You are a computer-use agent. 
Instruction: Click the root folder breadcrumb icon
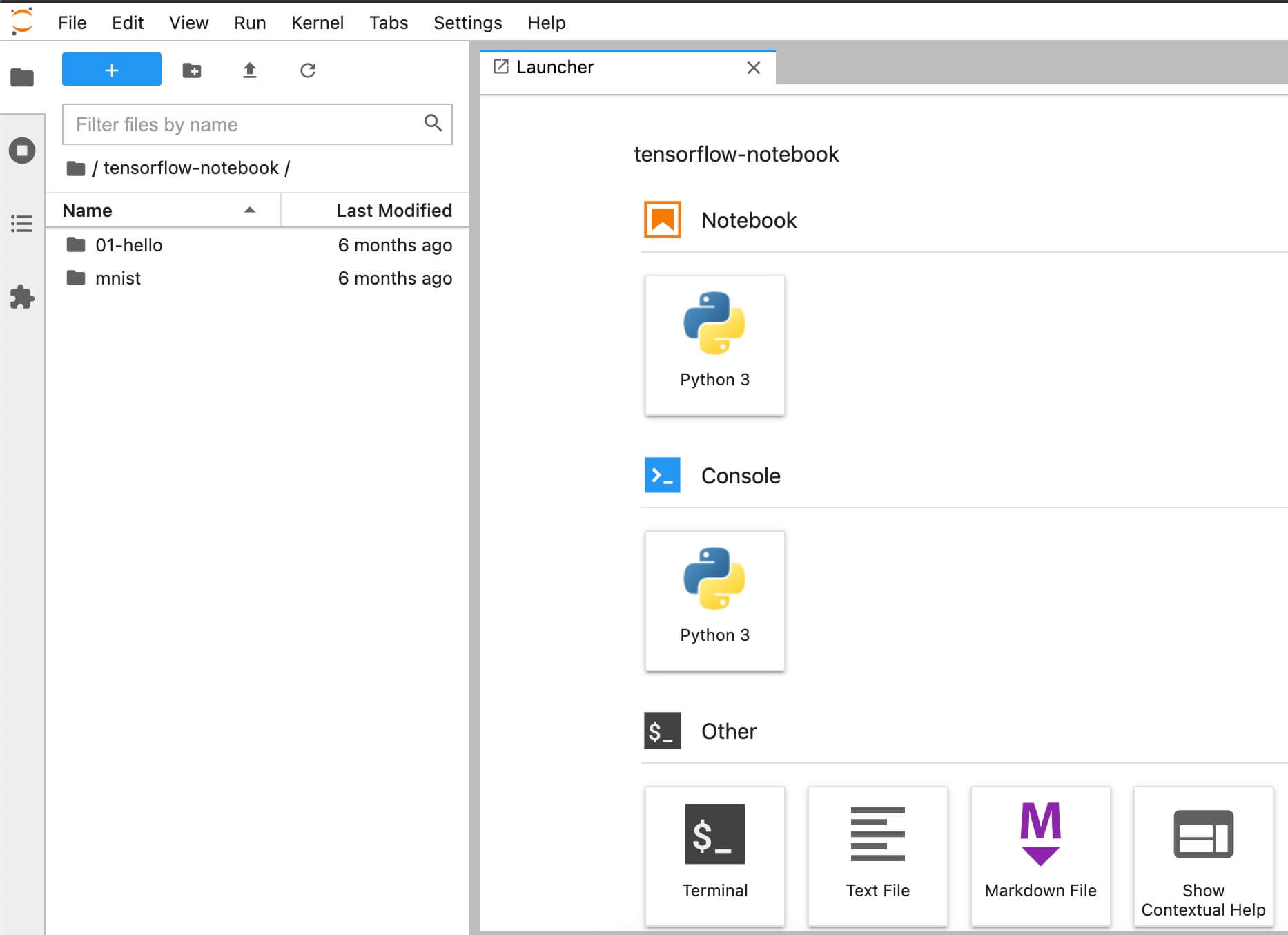coord(76,168)
